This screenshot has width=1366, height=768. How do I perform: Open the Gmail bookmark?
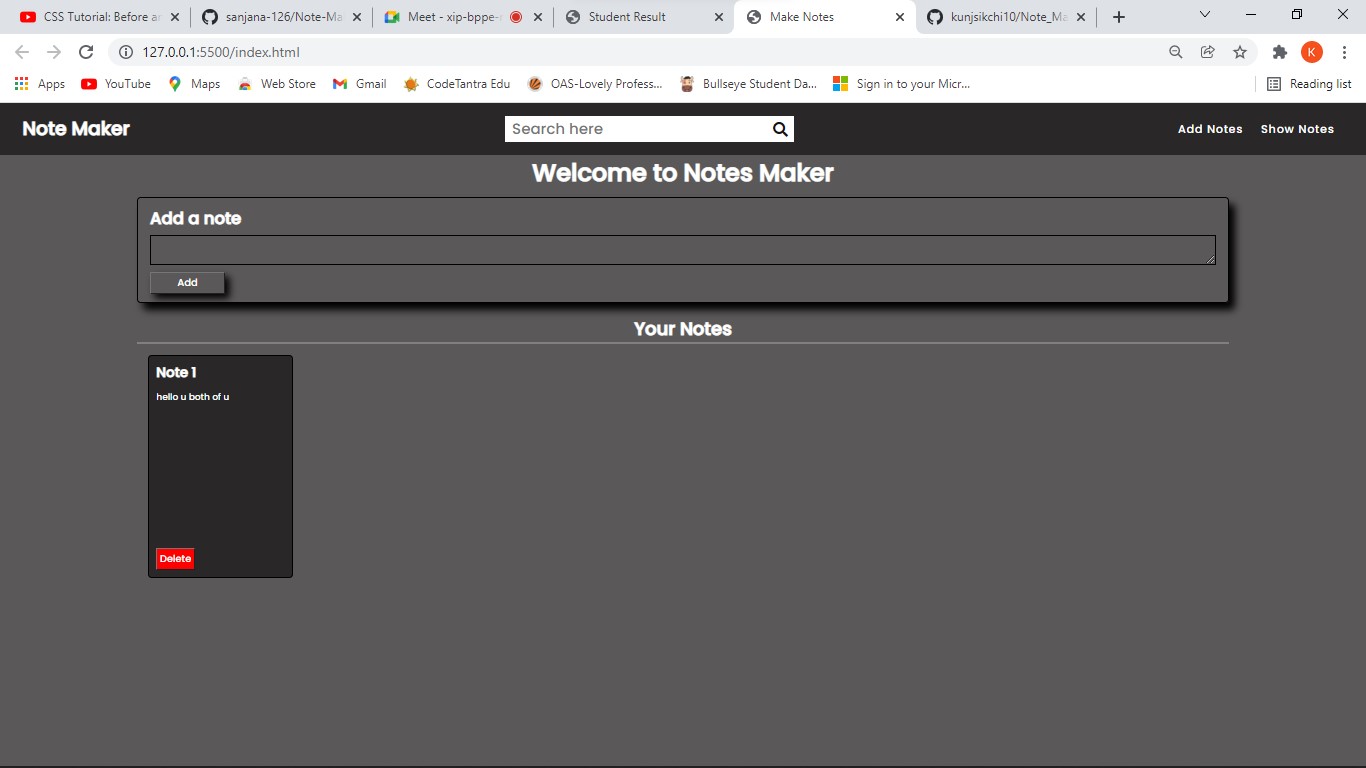359,84
